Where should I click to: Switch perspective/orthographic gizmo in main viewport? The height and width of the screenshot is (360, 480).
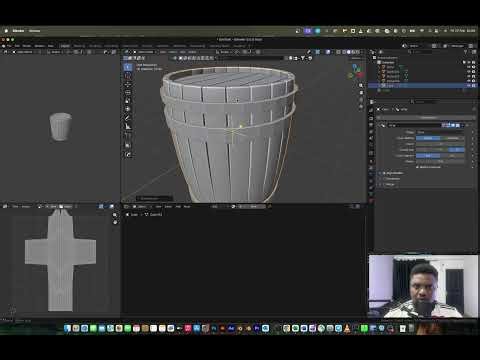pos(361,107)
